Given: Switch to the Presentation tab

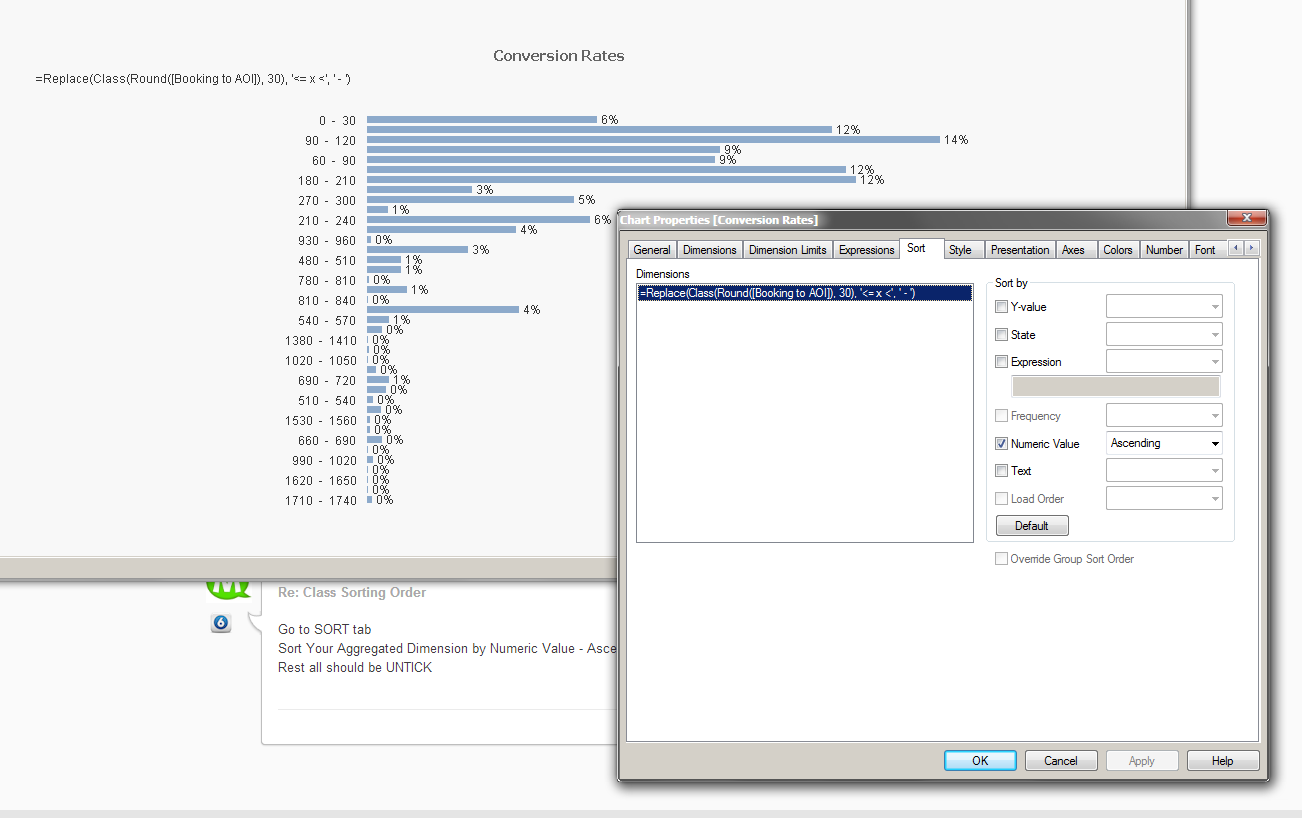Looking at the screenshot, I should [x=1020, y=250].
